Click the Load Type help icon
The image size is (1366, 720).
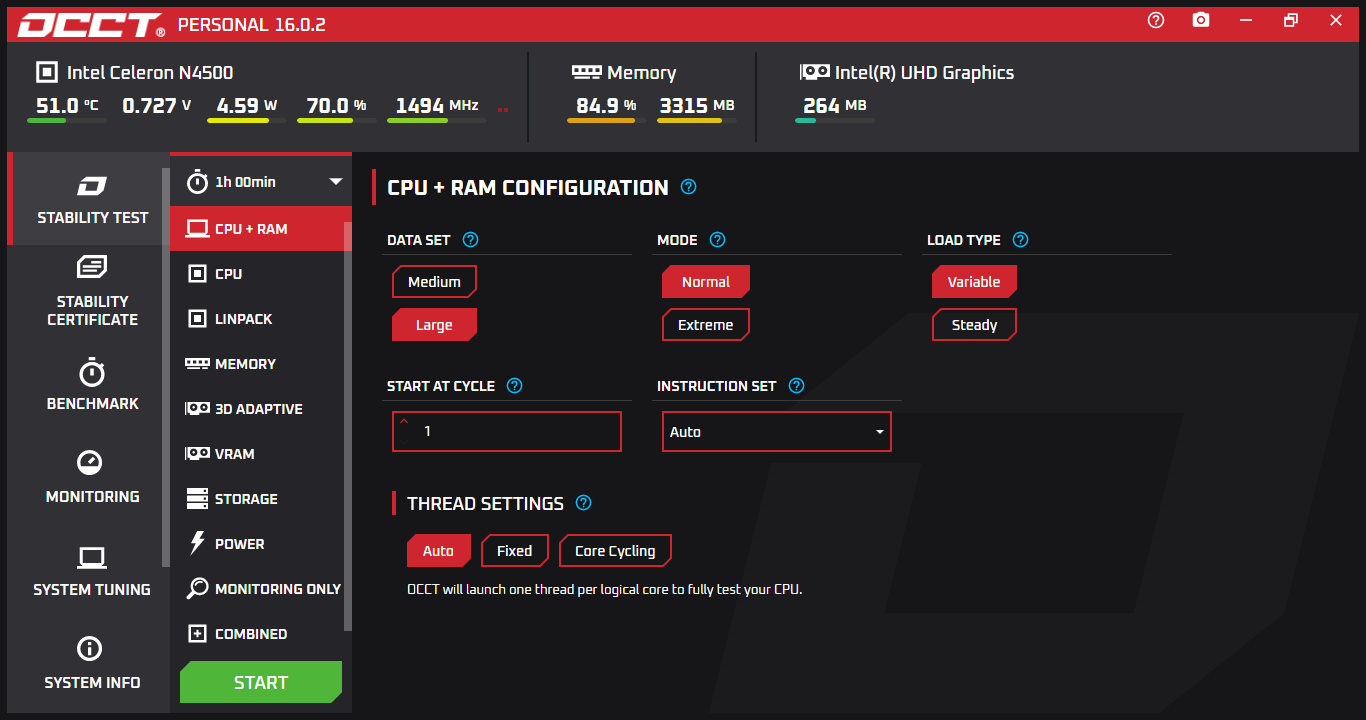(1020, 240)
